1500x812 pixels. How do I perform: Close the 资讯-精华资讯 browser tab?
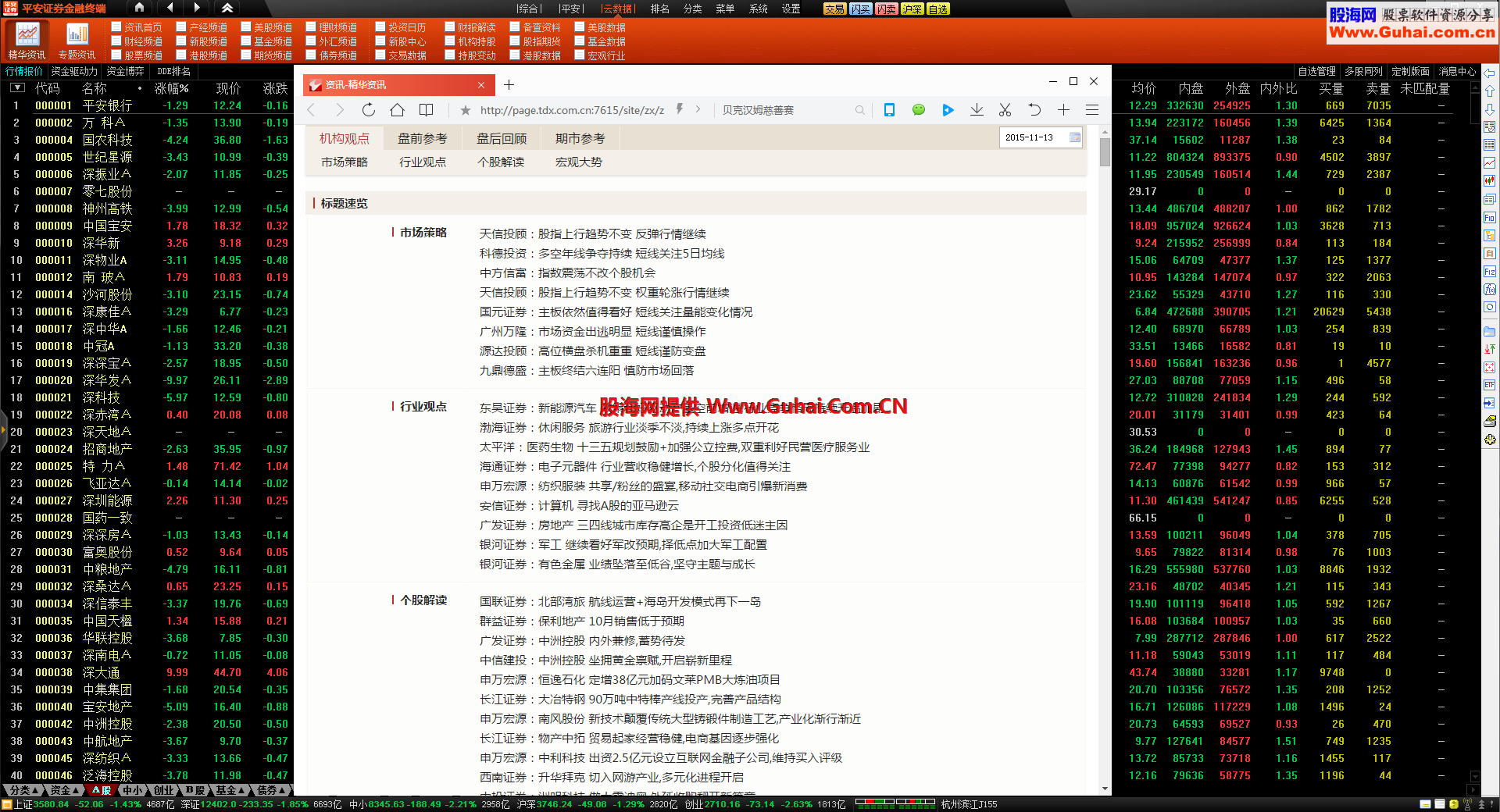[x=481, y=85]
